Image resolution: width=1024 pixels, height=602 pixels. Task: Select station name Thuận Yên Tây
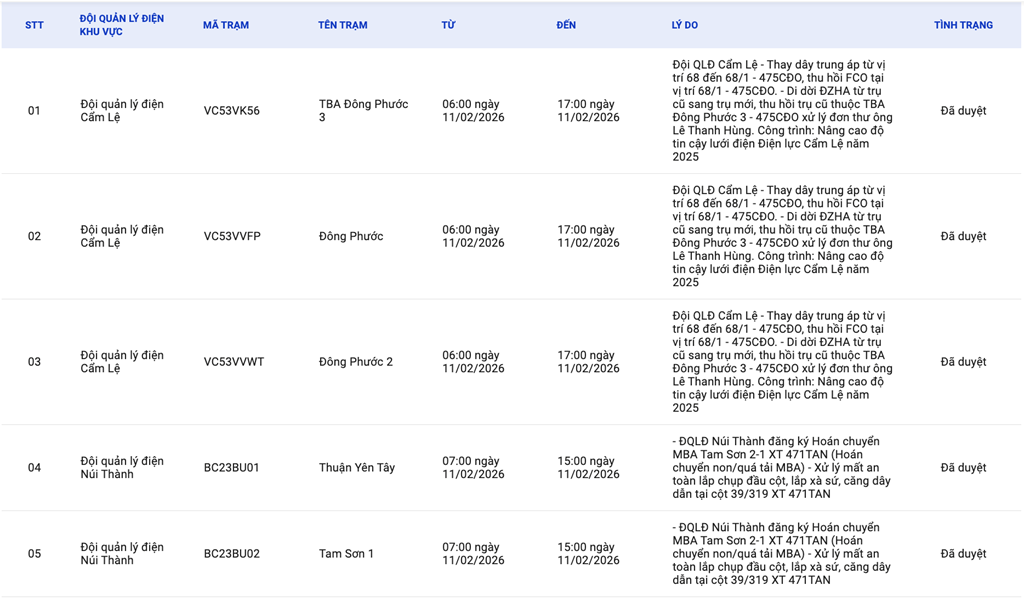356,468
